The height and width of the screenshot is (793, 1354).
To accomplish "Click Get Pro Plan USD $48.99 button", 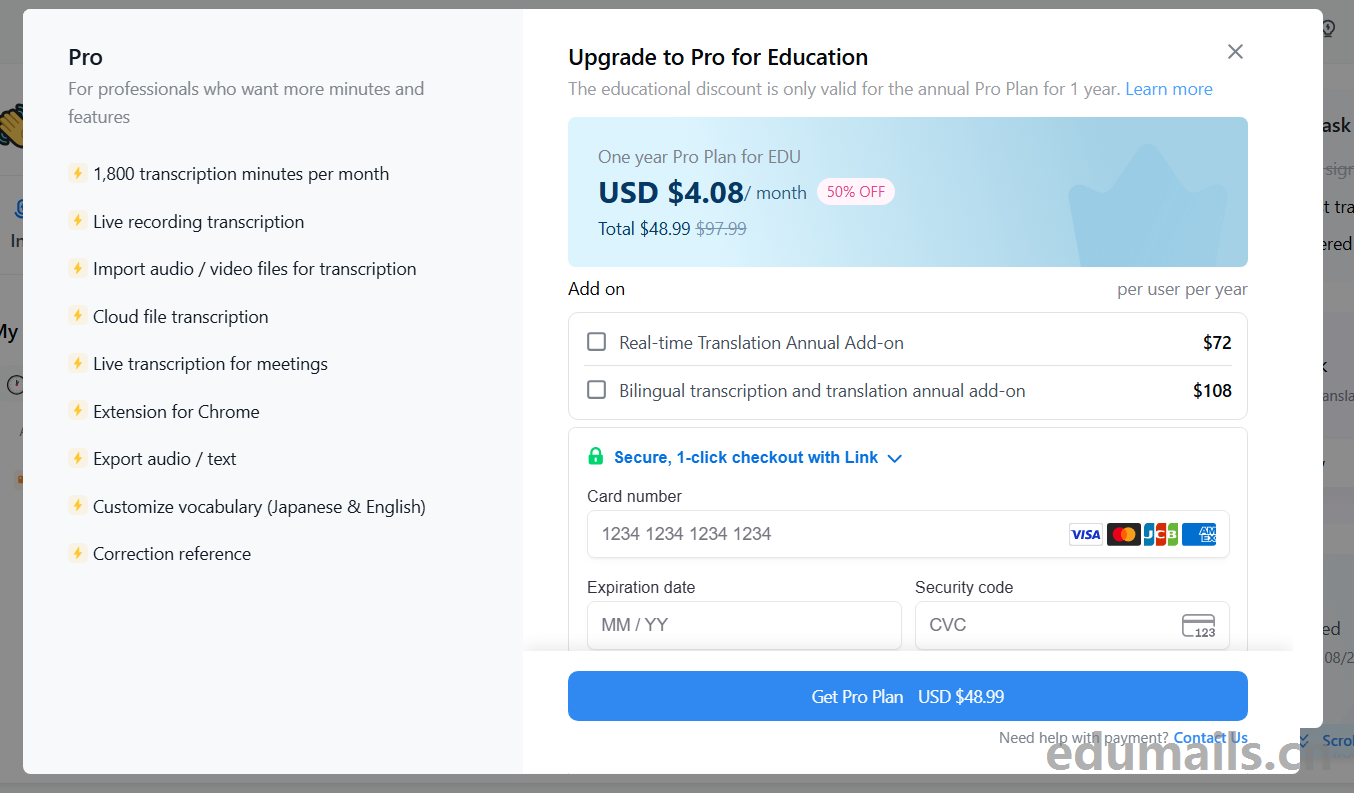I will [x=908, y=696].
